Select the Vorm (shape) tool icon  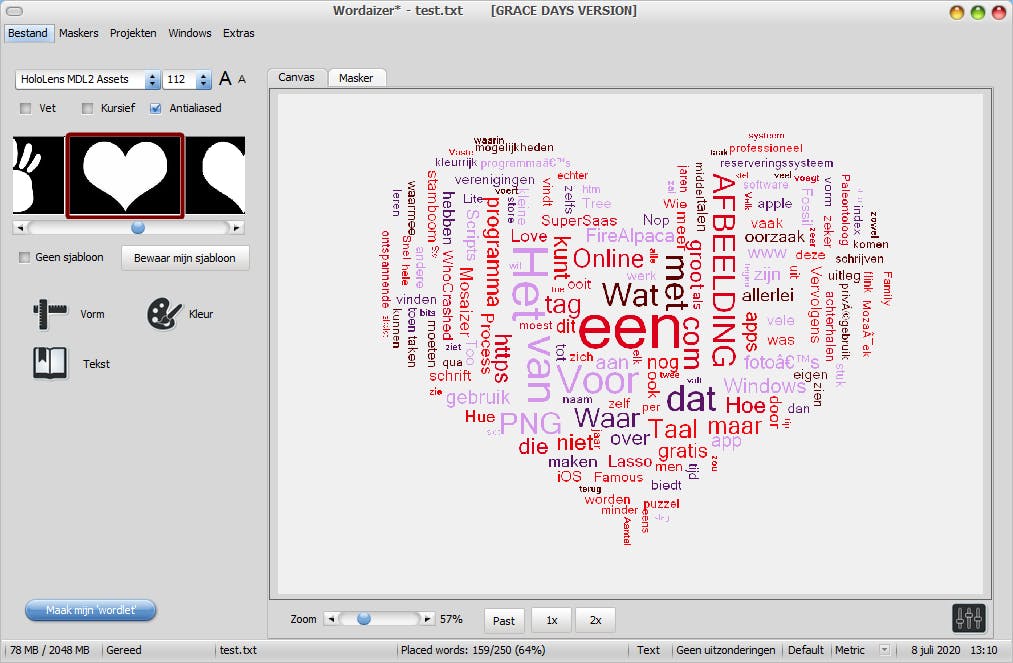(47, 313)
